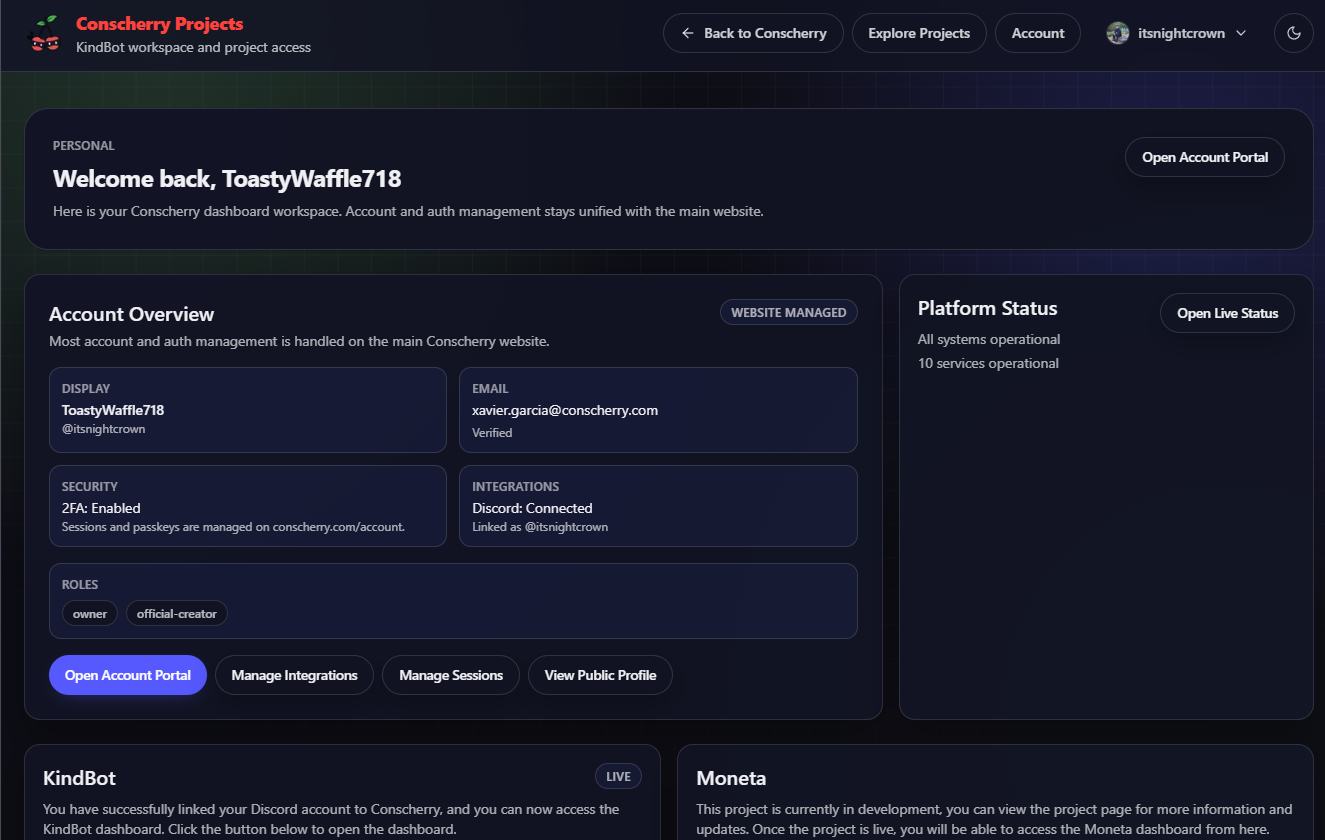
Task: Click the 'Welcome back, ToastyWaffle718' heading
Action: coord(227,179)
